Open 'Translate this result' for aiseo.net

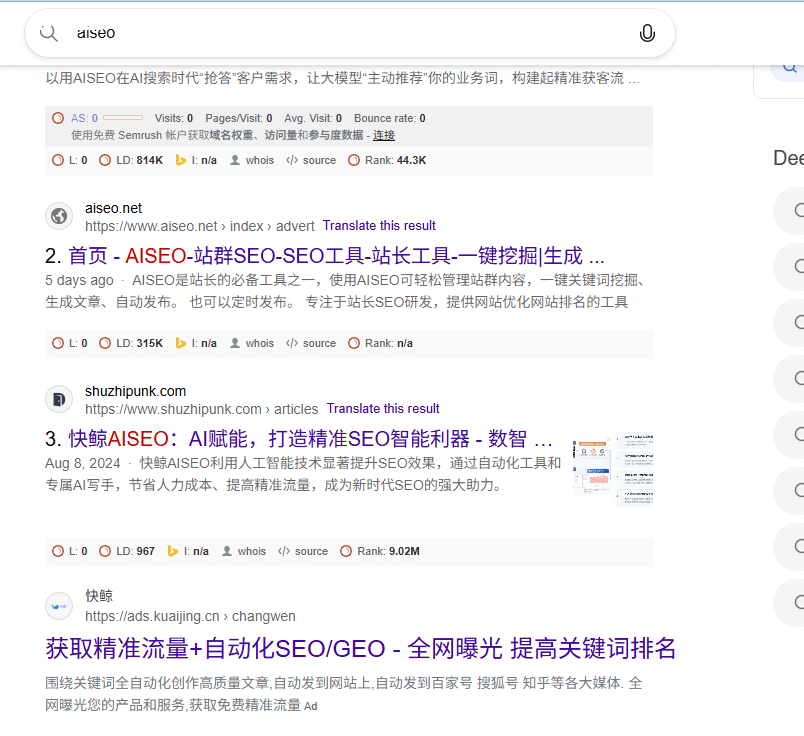(379, 225)
